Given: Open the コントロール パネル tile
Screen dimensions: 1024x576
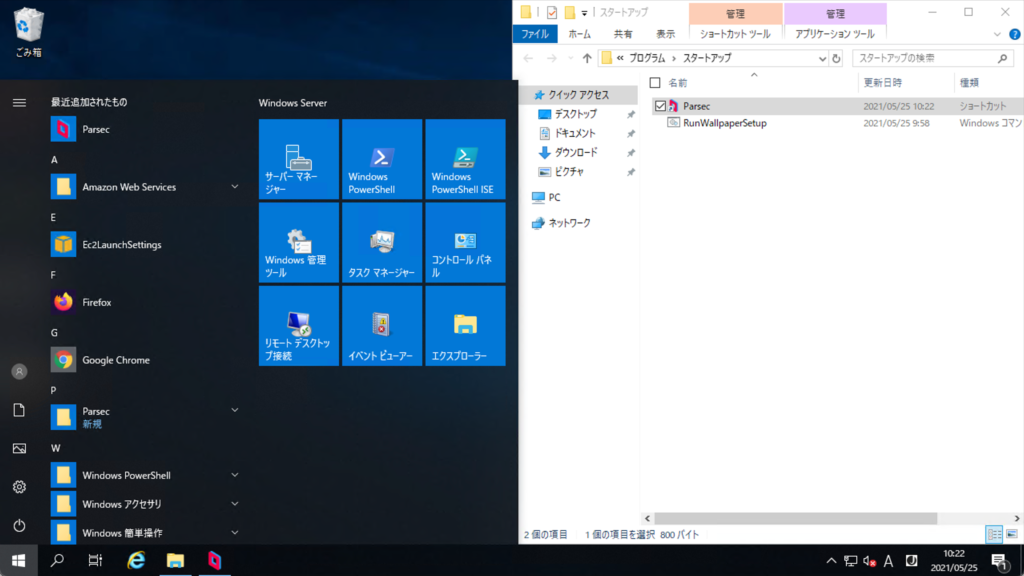Looking at the screenshot, I should [x=465, y=242].
